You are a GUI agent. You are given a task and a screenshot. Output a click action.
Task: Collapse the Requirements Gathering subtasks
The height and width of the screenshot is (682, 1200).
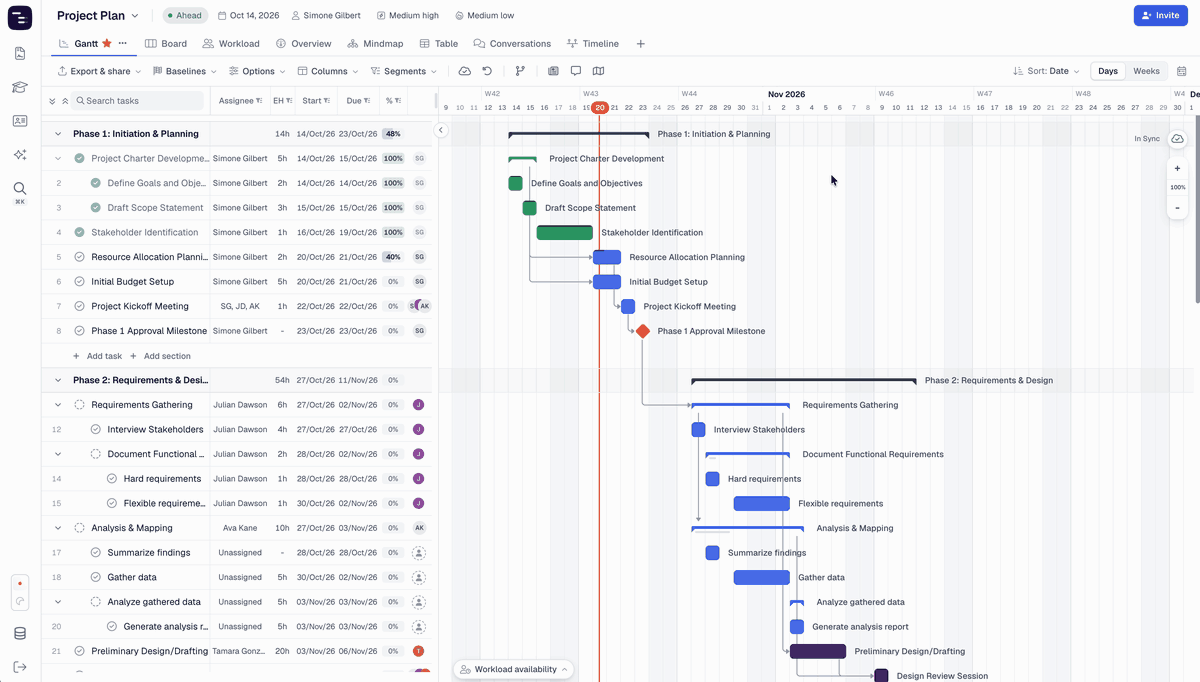point(58,405)
